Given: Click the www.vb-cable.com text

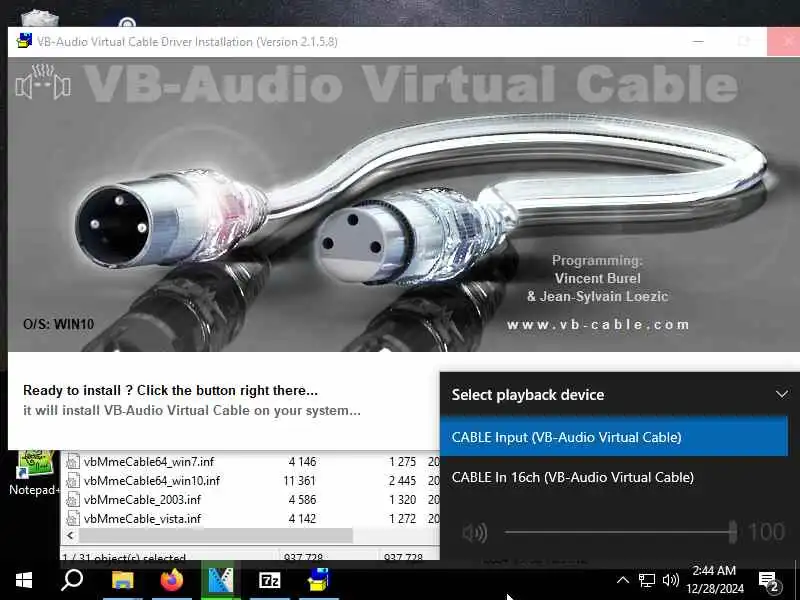Looking at the screenshot, I should pyautogui.click(x=597, y=324).
